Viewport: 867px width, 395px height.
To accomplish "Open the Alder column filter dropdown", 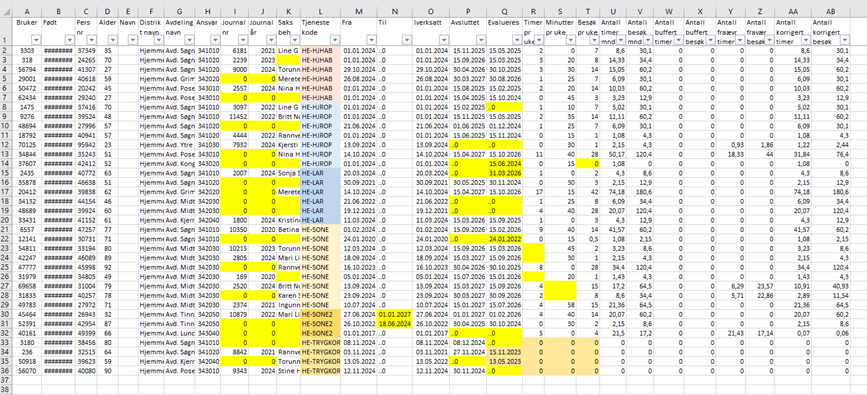I will [x=113, y=40].
